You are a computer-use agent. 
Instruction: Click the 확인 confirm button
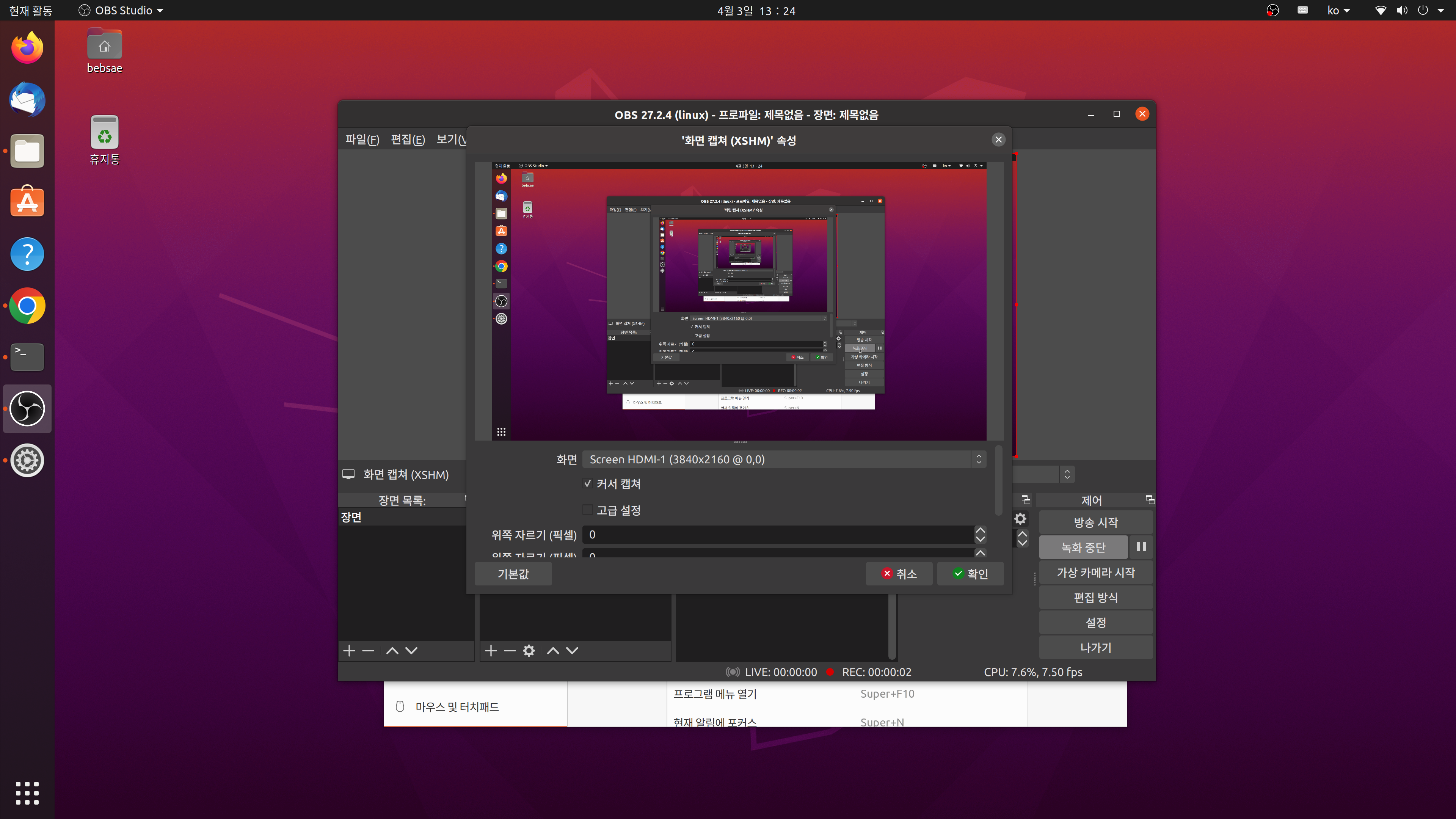click(970, 574)
